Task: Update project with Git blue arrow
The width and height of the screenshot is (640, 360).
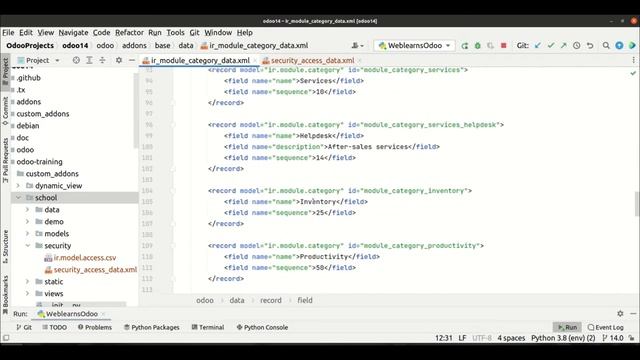Action: pos(538,46)
